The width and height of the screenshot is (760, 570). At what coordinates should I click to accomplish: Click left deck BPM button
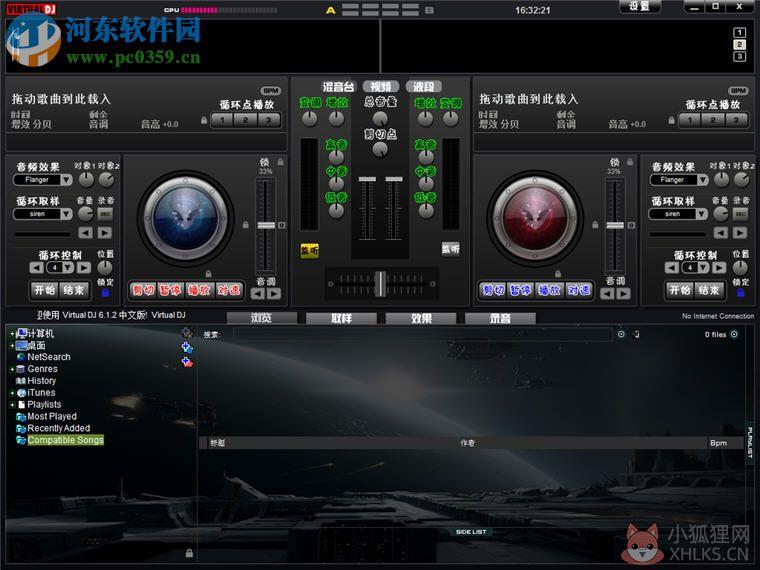(x=270, y=91)
